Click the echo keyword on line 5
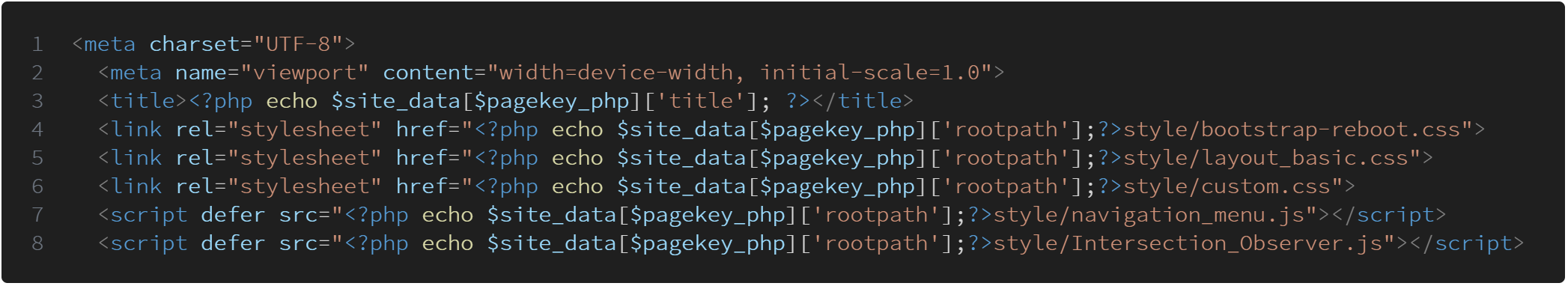Image resolution: width=1568 pixels, height=286 pixels. pos(577,158)
